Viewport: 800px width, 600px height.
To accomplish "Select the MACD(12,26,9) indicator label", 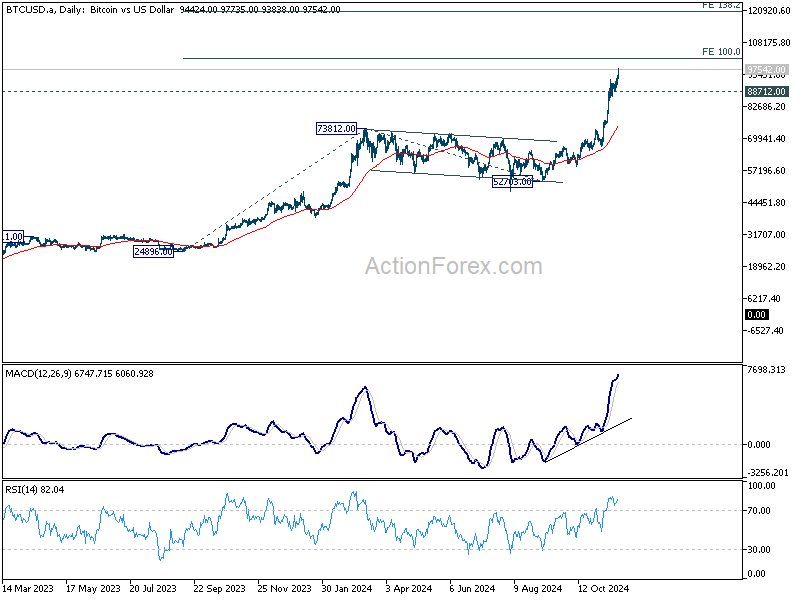I will pyautogui.click(x=39, y=373).
